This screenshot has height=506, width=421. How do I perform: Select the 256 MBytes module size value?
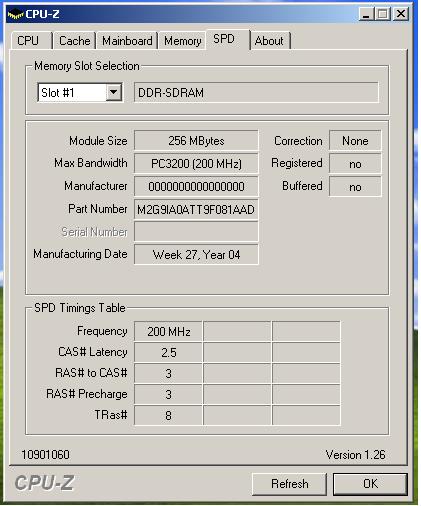[x=196, y=141]
